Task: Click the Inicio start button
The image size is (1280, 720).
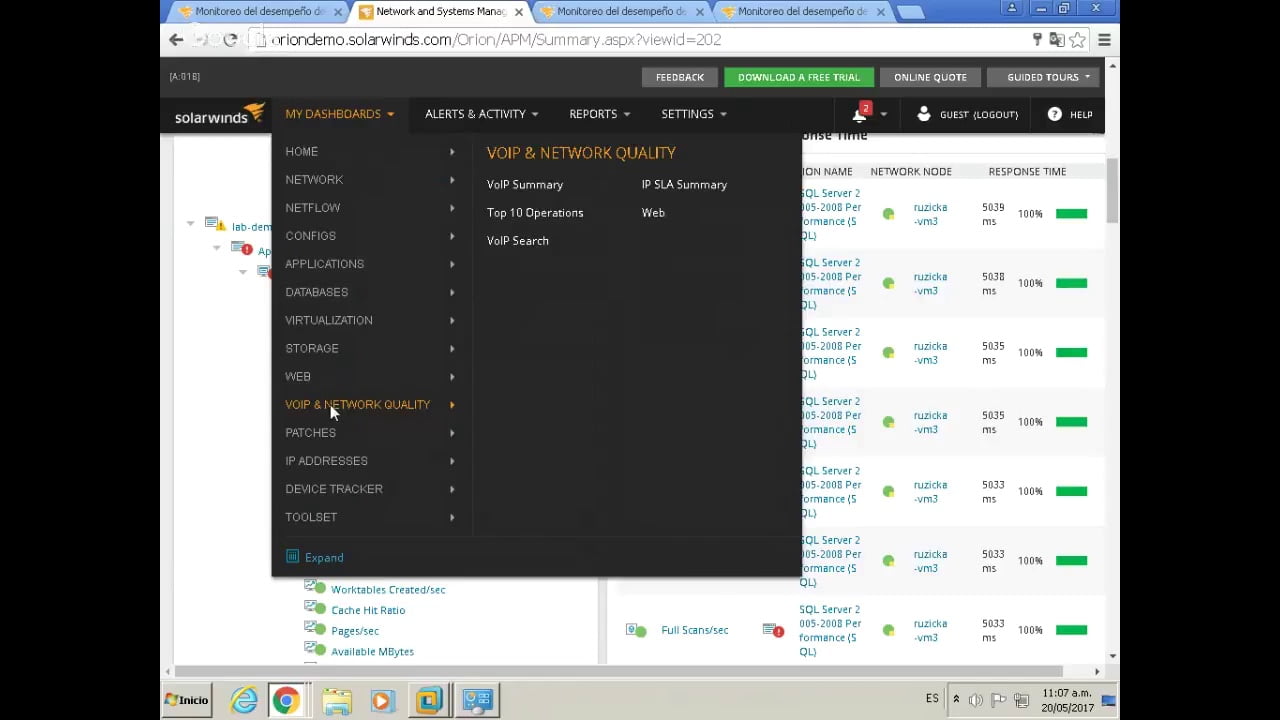Action: [x=187, y=700]
